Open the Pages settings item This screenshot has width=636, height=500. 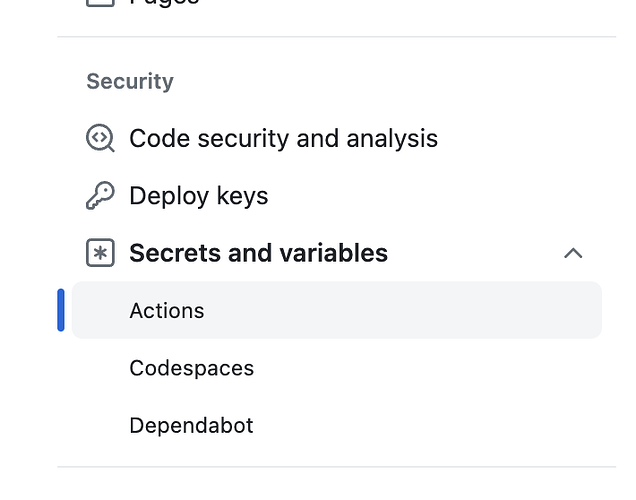tap(165, 3)
